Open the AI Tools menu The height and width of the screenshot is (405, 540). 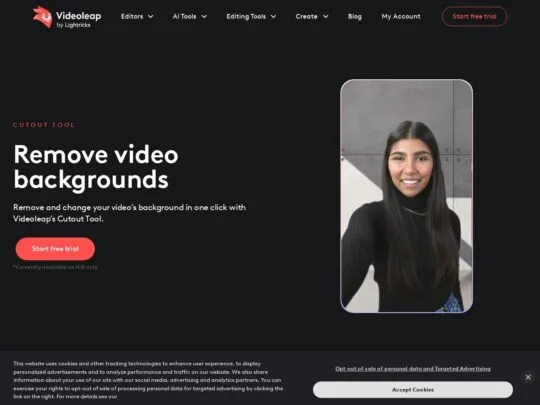click(184, 17)
